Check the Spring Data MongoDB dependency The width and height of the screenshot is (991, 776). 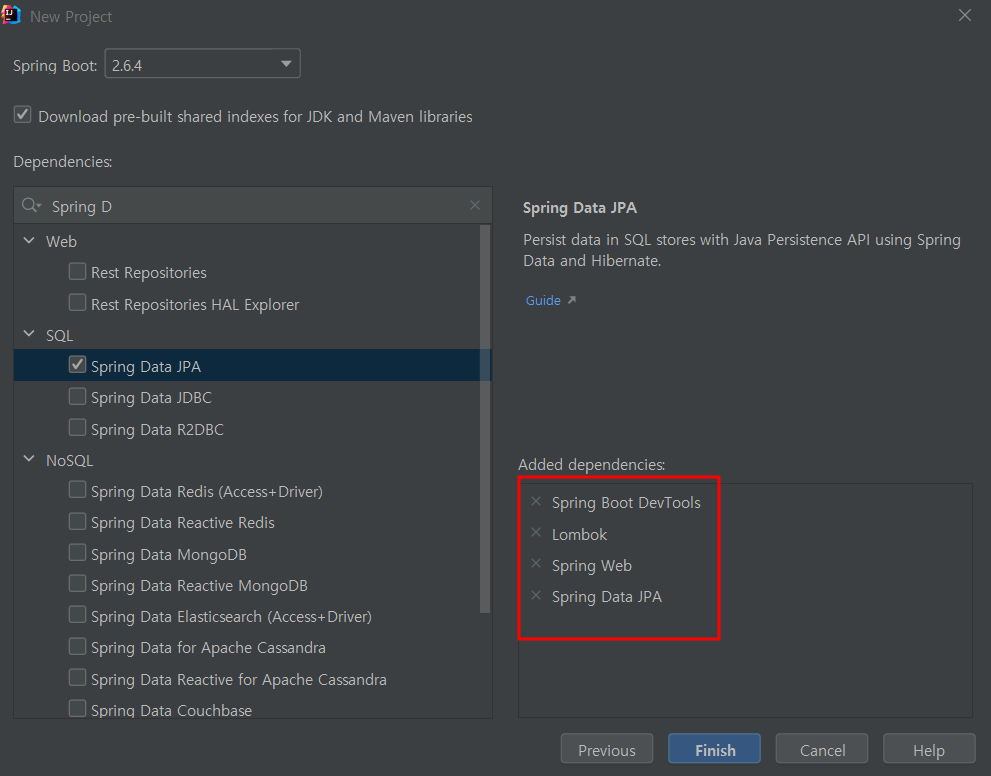tap(77, 553)
